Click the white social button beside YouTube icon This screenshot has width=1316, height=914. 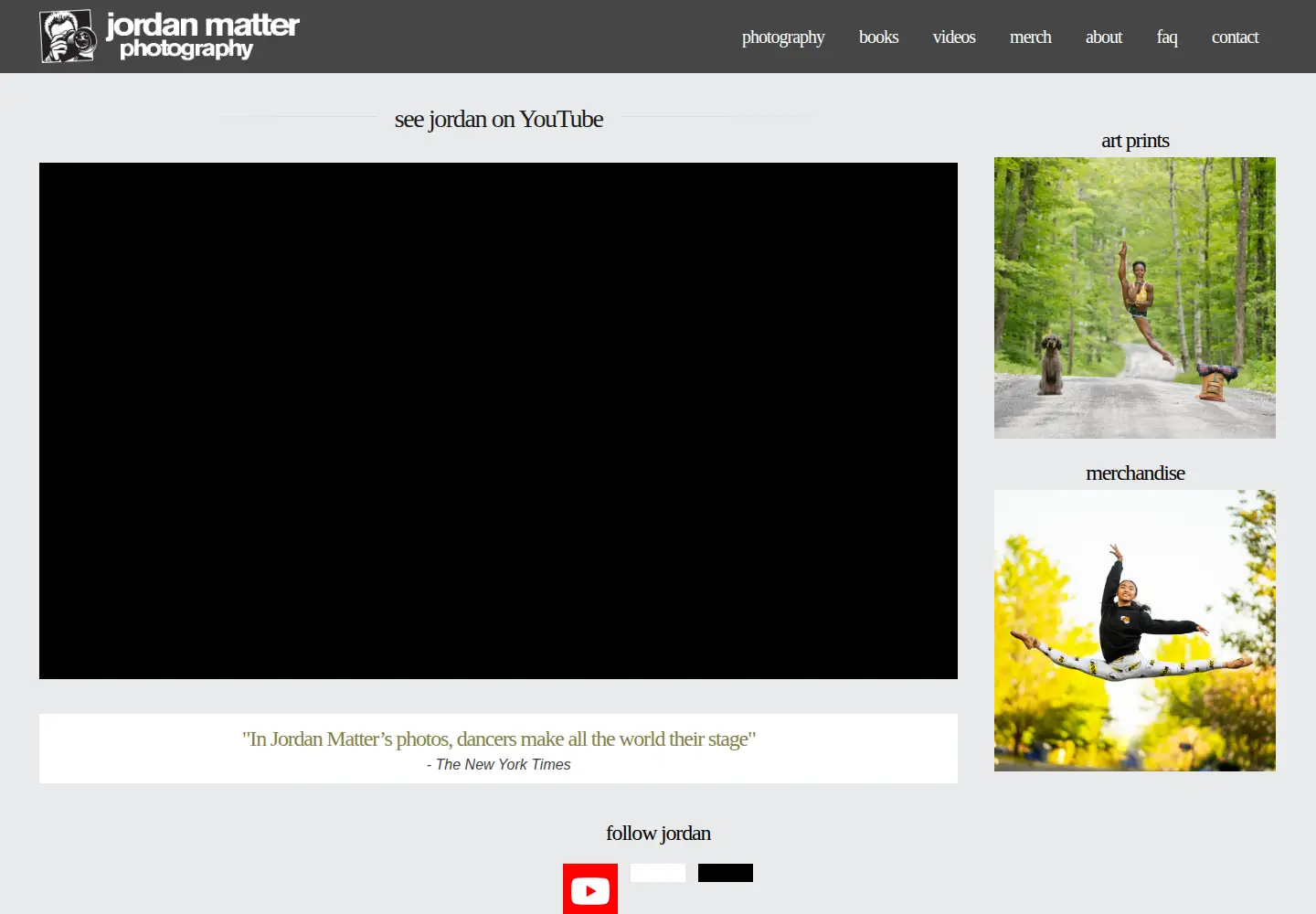[x=658, y=873]
